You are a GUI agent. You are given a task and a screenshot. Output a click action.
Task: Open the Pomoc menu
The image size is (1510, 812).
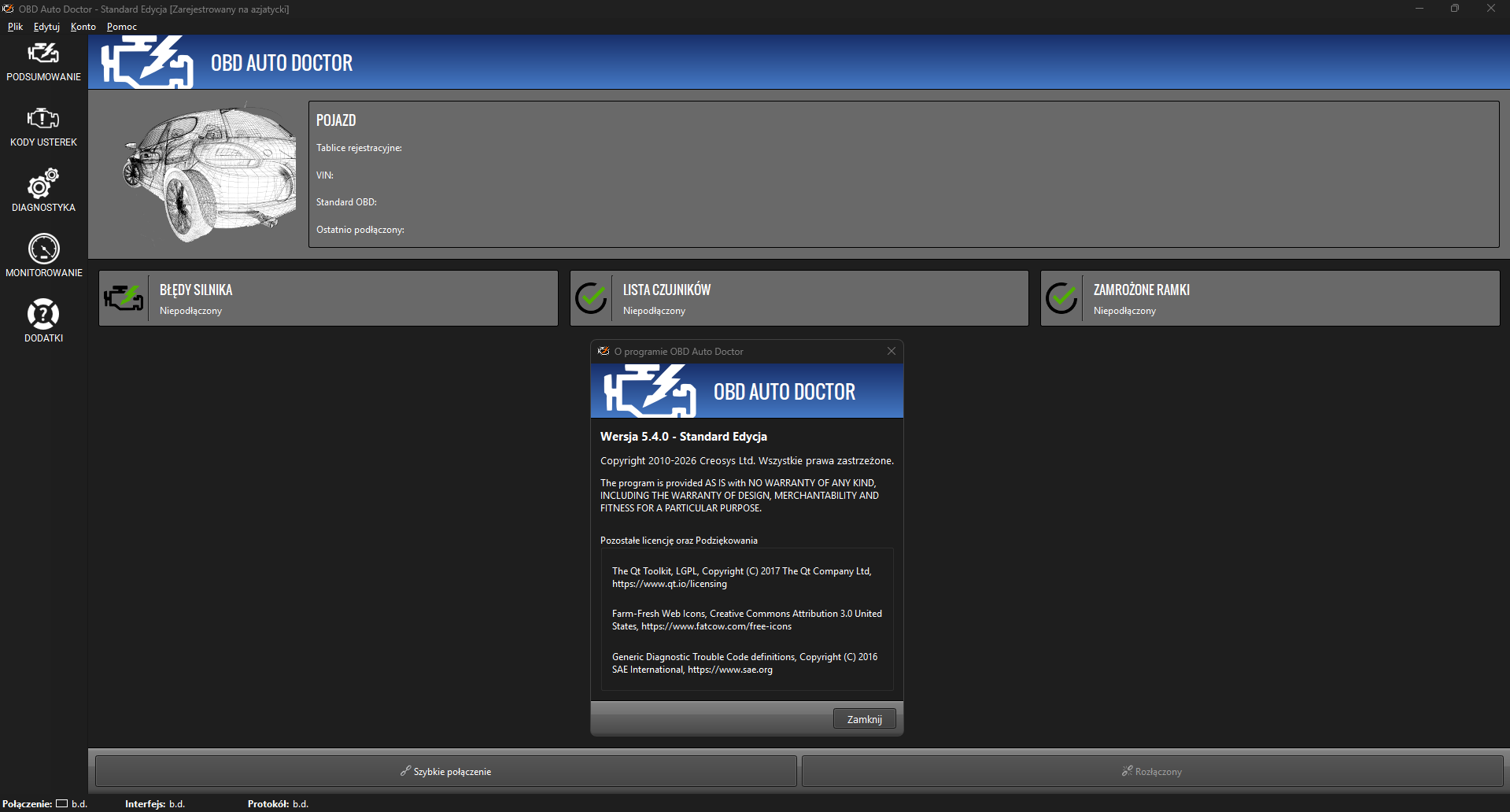[x=122, y=27]
